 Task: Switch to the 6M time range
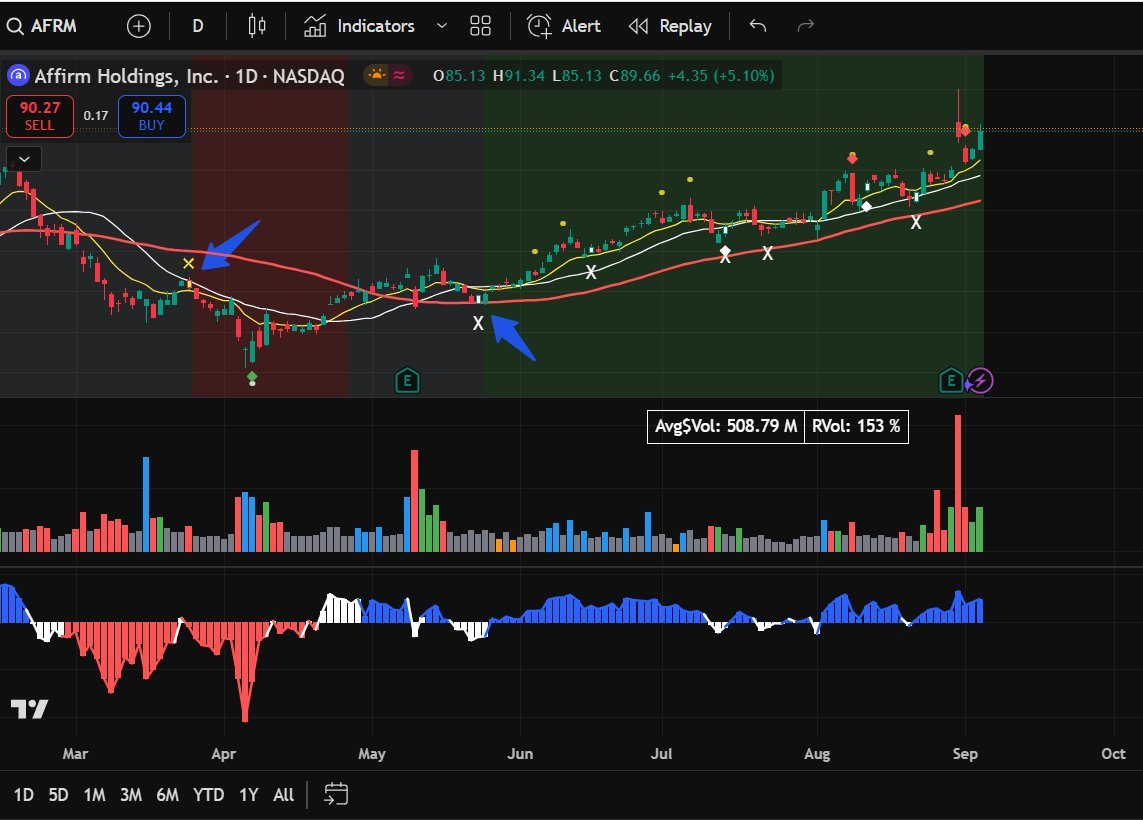167,795
